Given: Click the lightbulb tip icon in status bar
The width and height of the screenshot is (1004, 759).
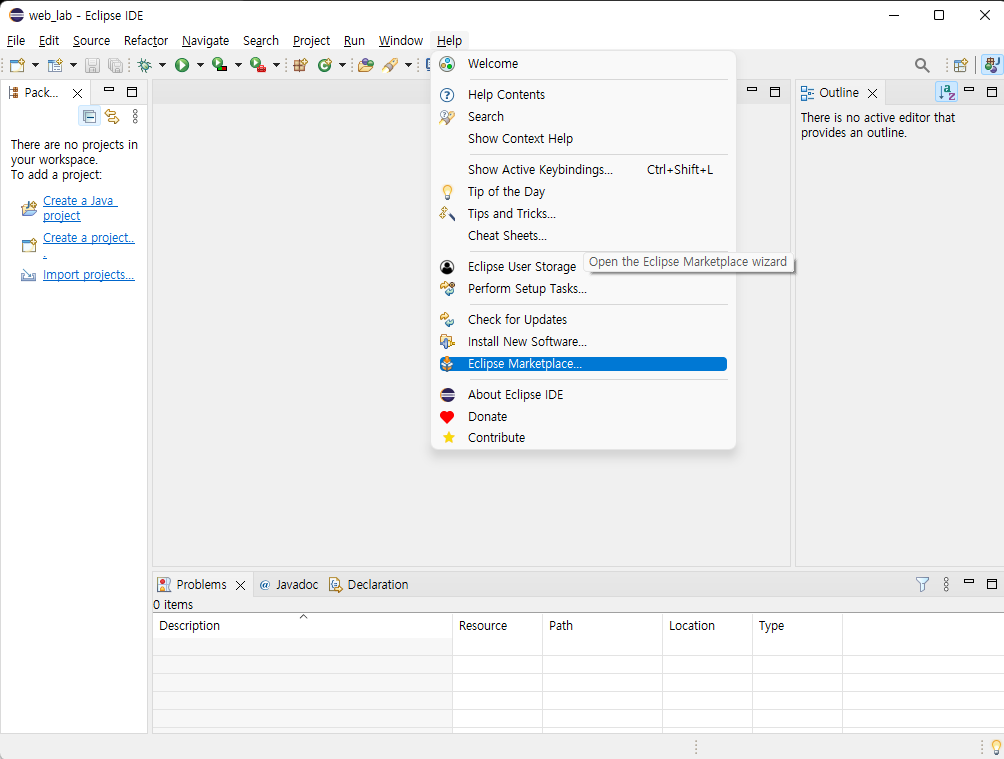Looking at the screenshot, I should tap(996, 746).
